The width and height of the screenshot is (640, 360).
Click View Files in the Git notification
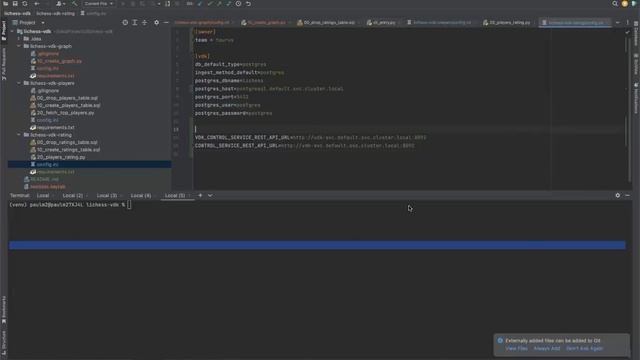click(x=516, y=349)
